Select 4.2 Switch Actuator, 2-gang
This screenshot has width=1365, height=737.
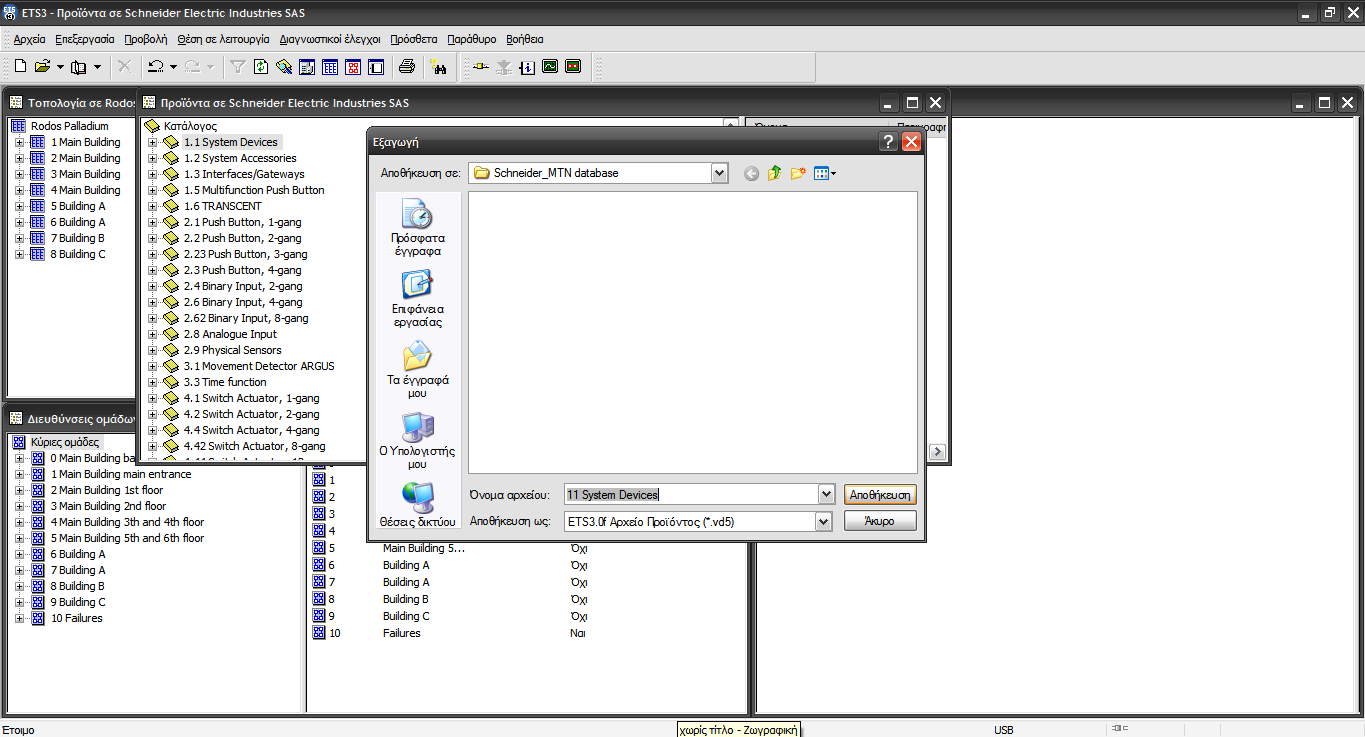pos(251,414)
